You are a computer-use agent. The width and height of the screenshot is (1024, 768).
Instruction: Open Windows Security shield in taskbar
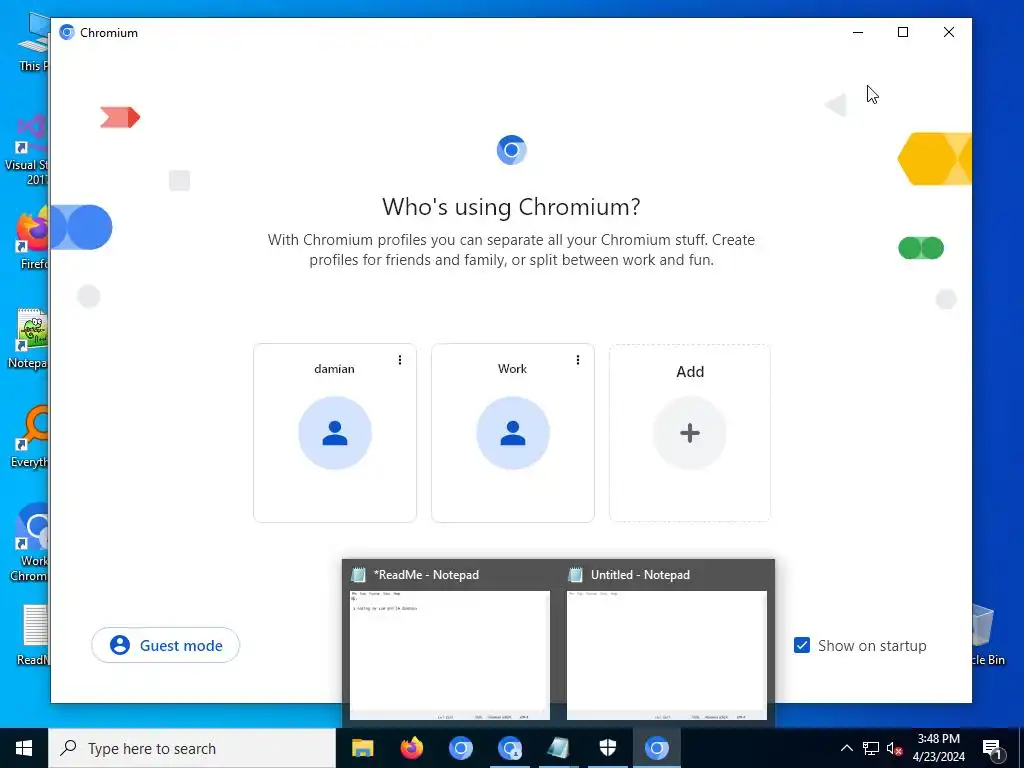(607, 748)
